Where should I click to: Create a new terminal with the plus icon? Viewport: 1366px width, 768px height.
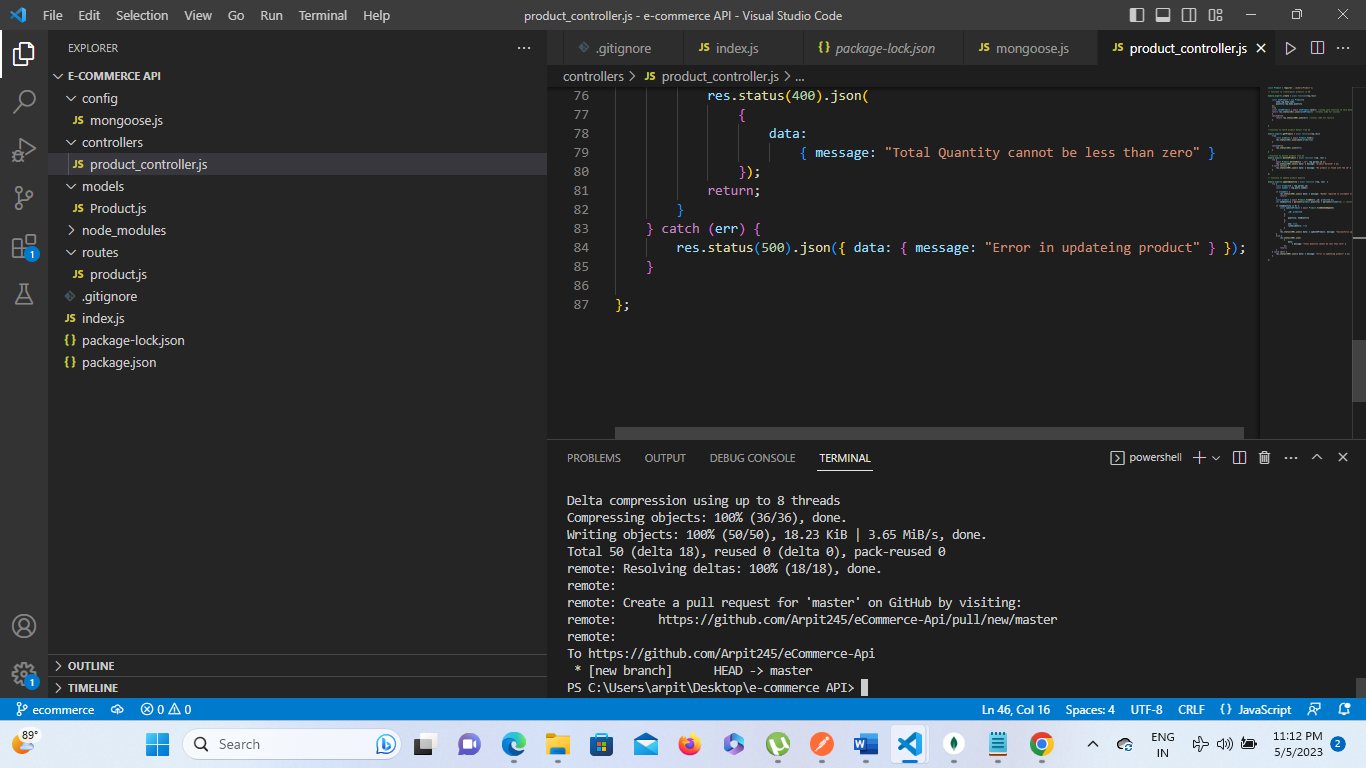pos(1197,457)
